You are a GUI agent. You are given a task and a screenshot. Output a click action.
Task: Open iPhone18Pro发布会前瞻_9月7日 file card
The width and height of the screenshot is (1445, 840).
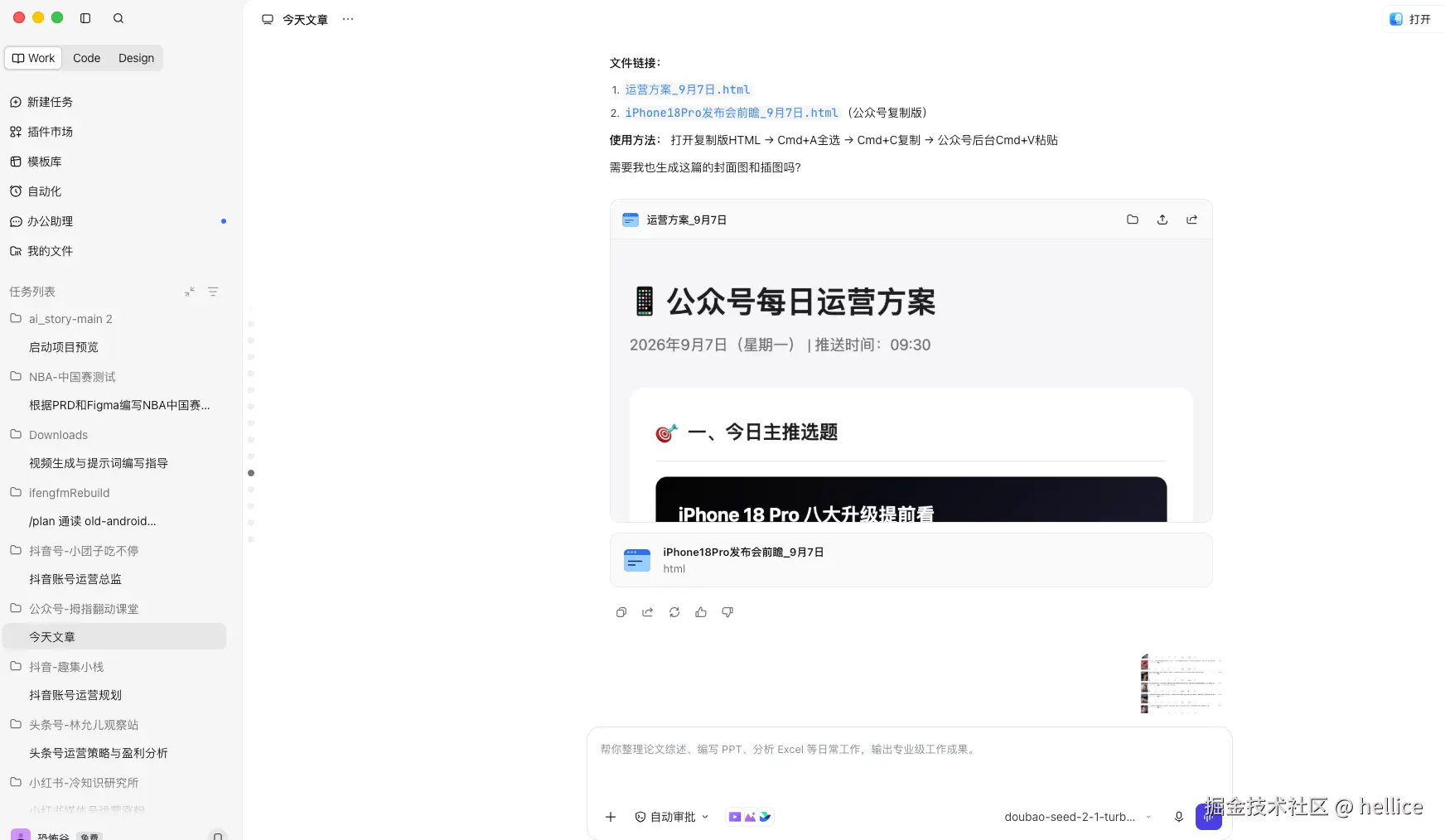pos(911,560)
